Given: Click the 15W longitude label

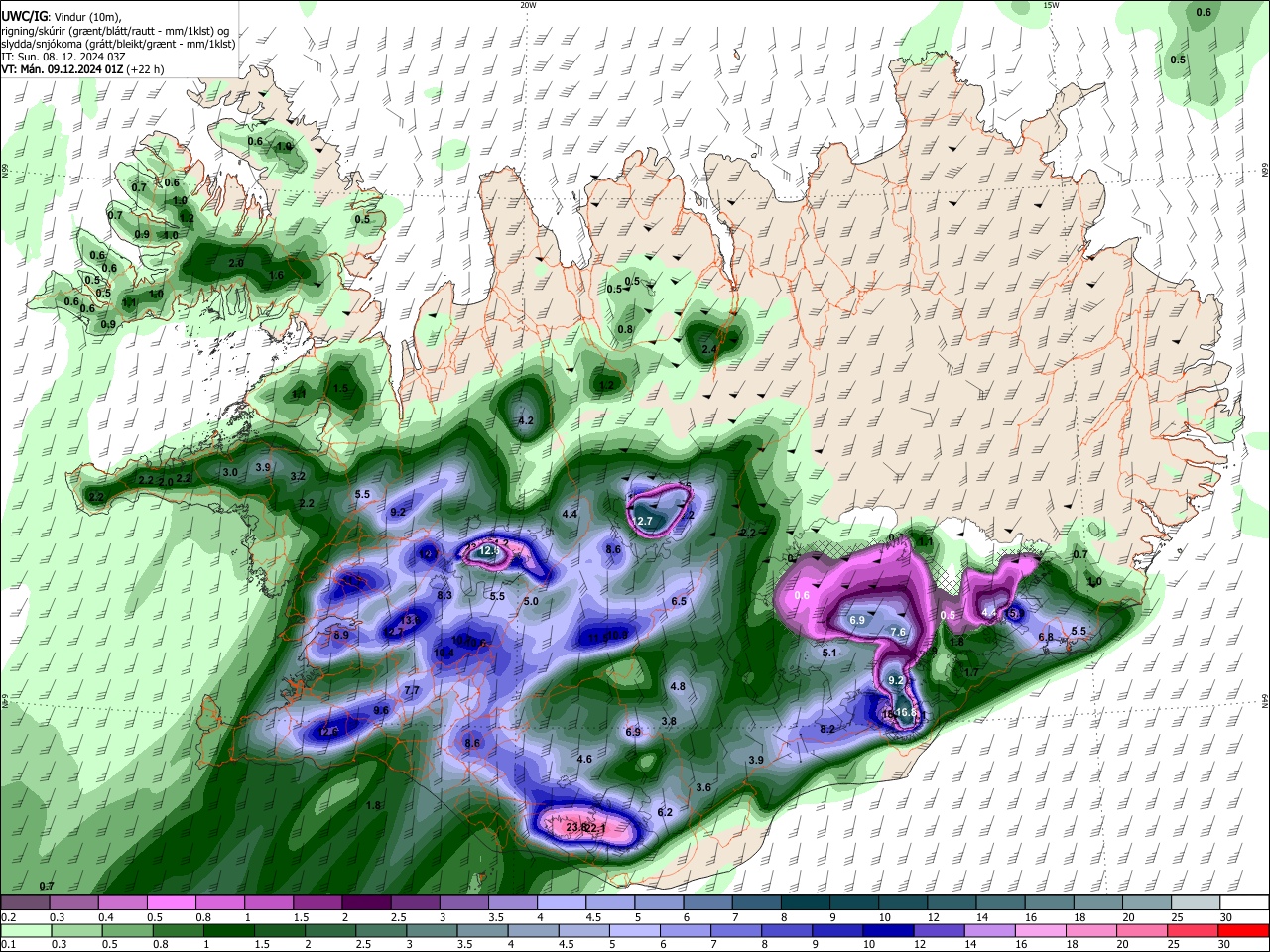Looking at the screenshot, I should point(1051,5).
